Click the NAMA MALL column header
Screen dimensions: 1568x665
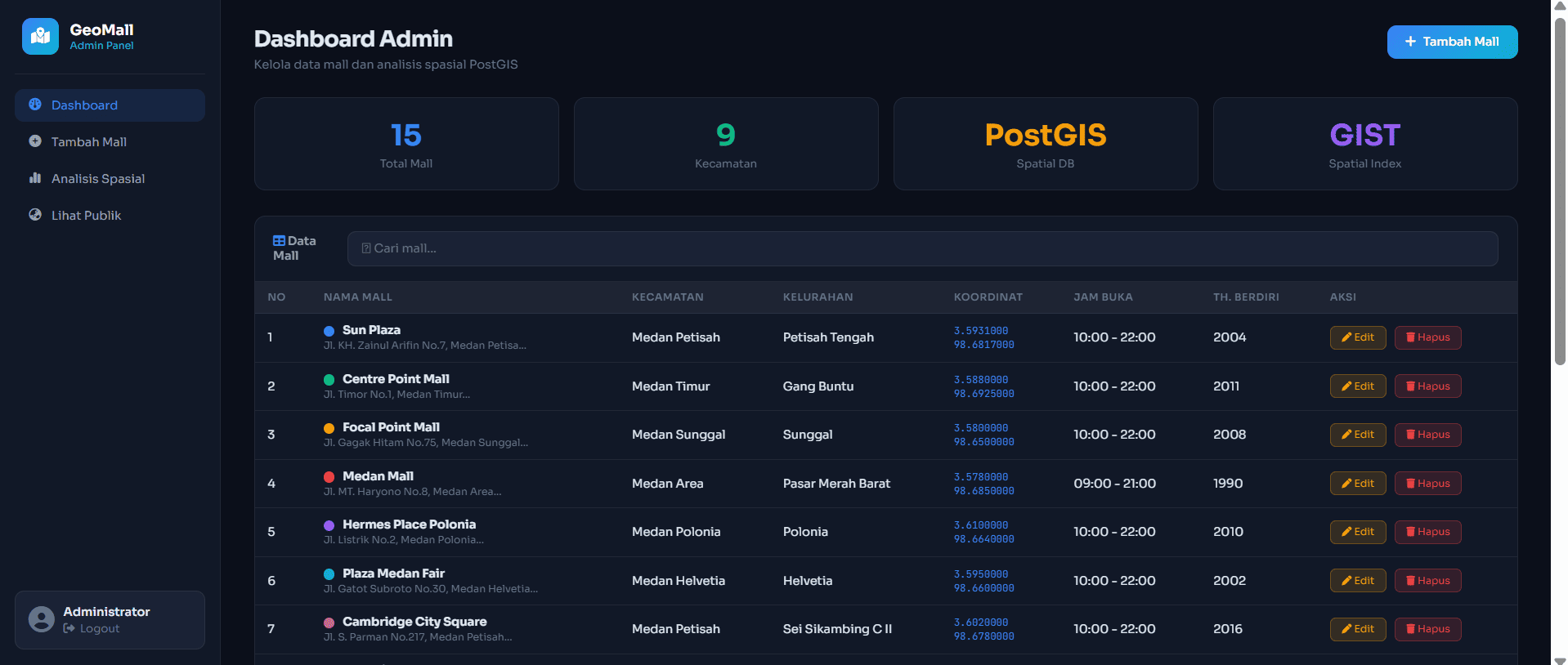pyautogui.click(x=358, y=297)
